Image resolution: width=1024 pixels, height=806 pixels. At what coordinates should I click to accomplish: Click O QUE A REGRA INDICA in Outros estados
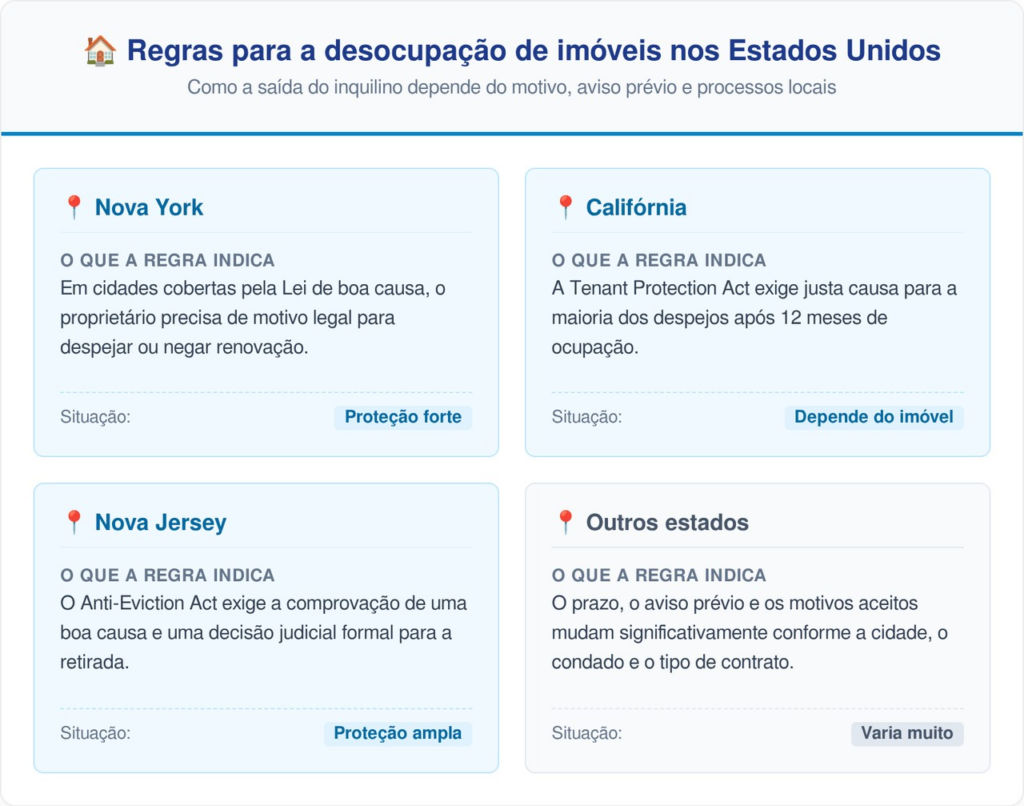pyautogui.click(x=659, y=575)
